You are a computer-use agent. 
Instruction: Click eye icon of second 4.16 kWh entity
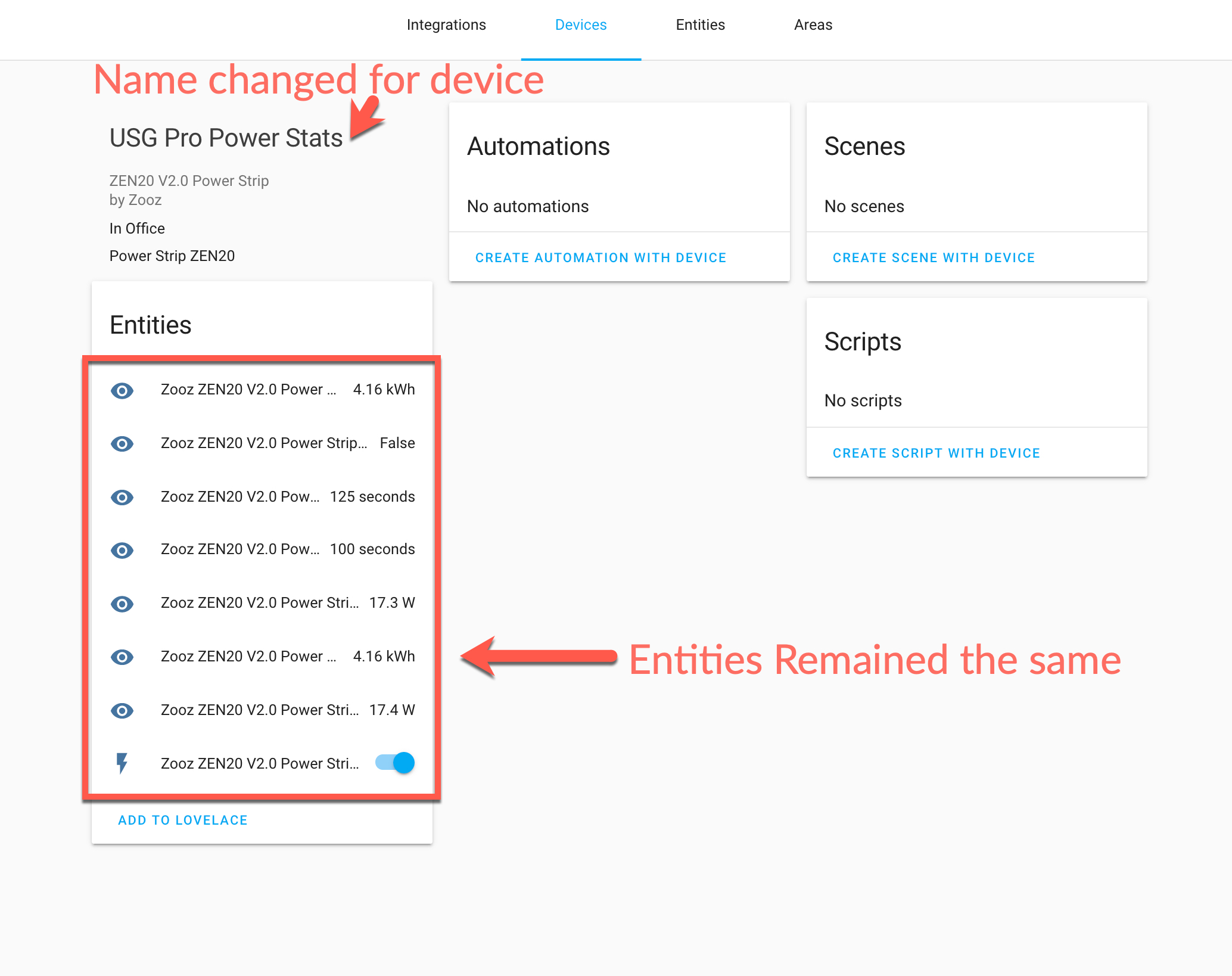pos(122,657)
